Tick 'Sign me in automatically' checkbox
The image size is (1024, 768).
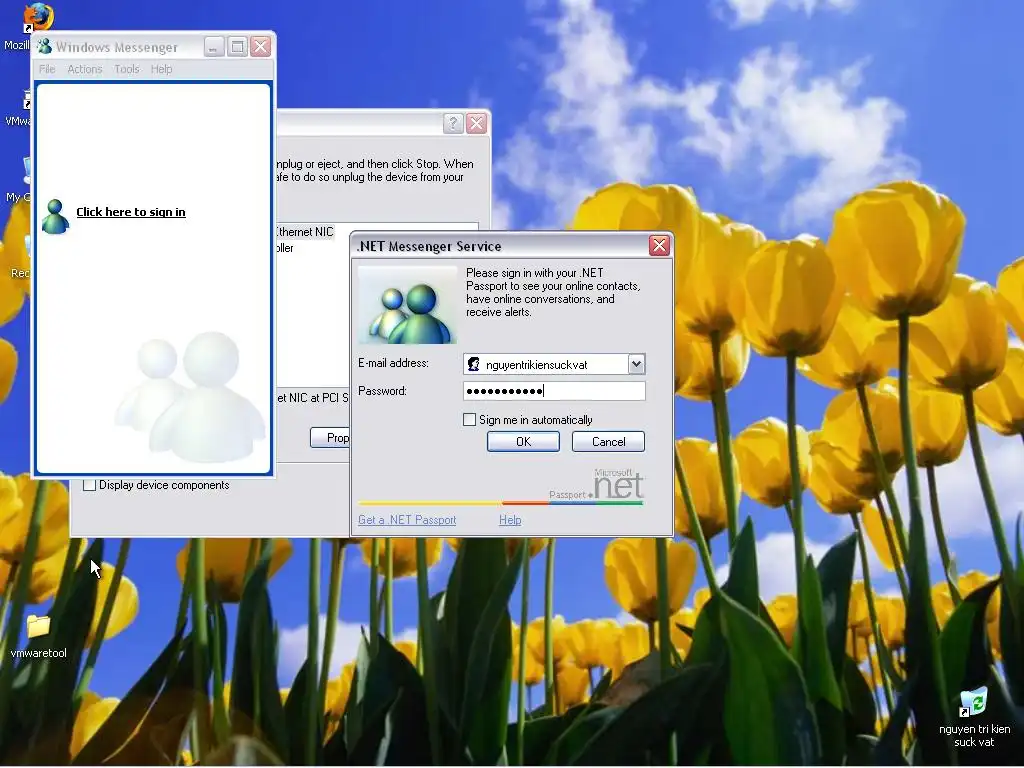click(469, 420)
